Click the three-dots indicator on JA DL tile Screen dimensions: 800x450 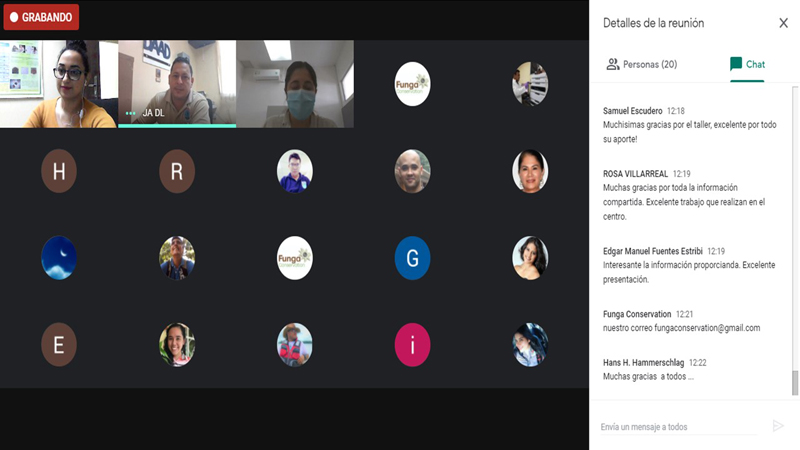pos(131,113)
